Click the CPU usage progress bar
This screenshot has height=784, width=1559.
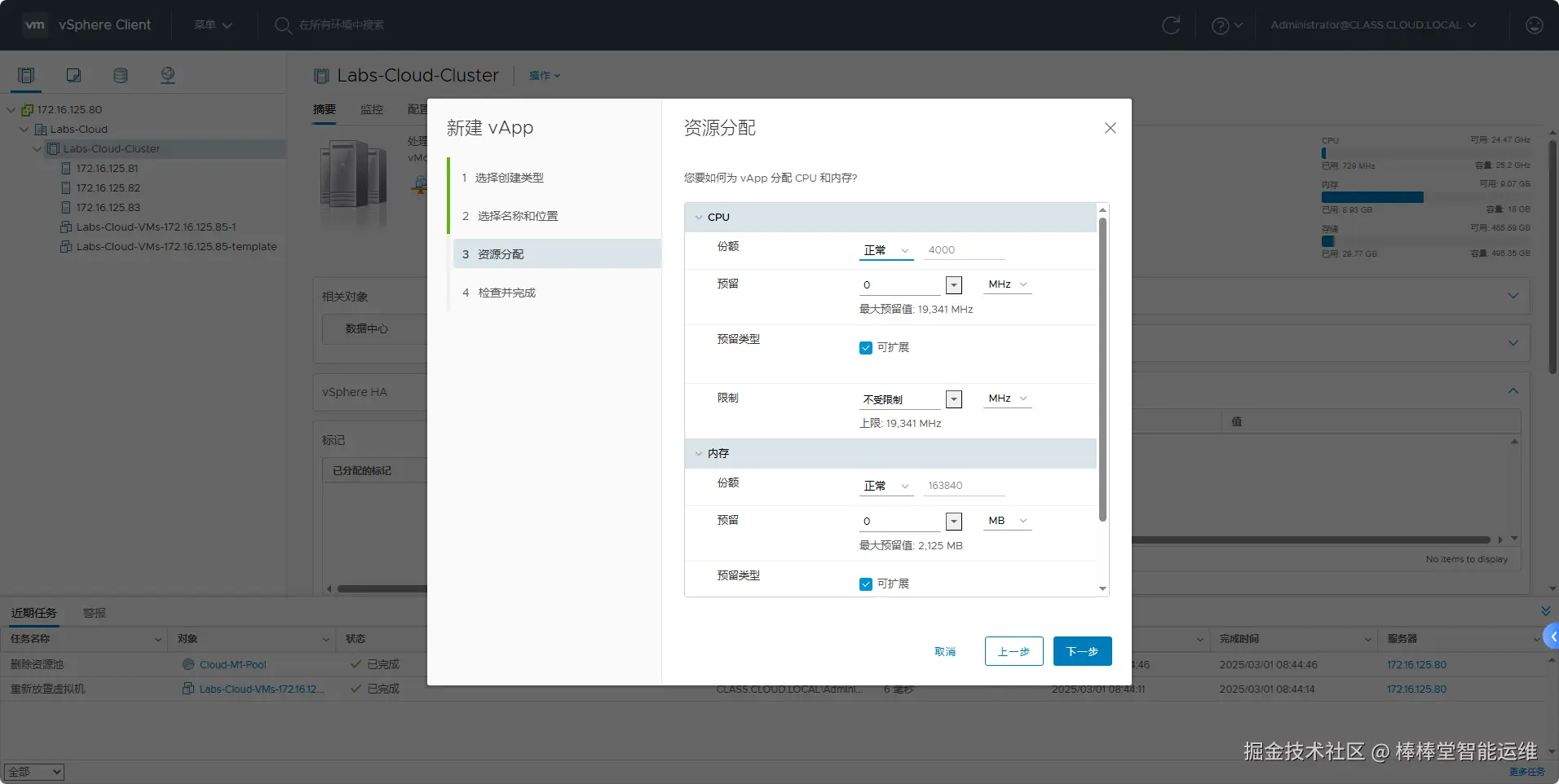tap(1426, 153)
